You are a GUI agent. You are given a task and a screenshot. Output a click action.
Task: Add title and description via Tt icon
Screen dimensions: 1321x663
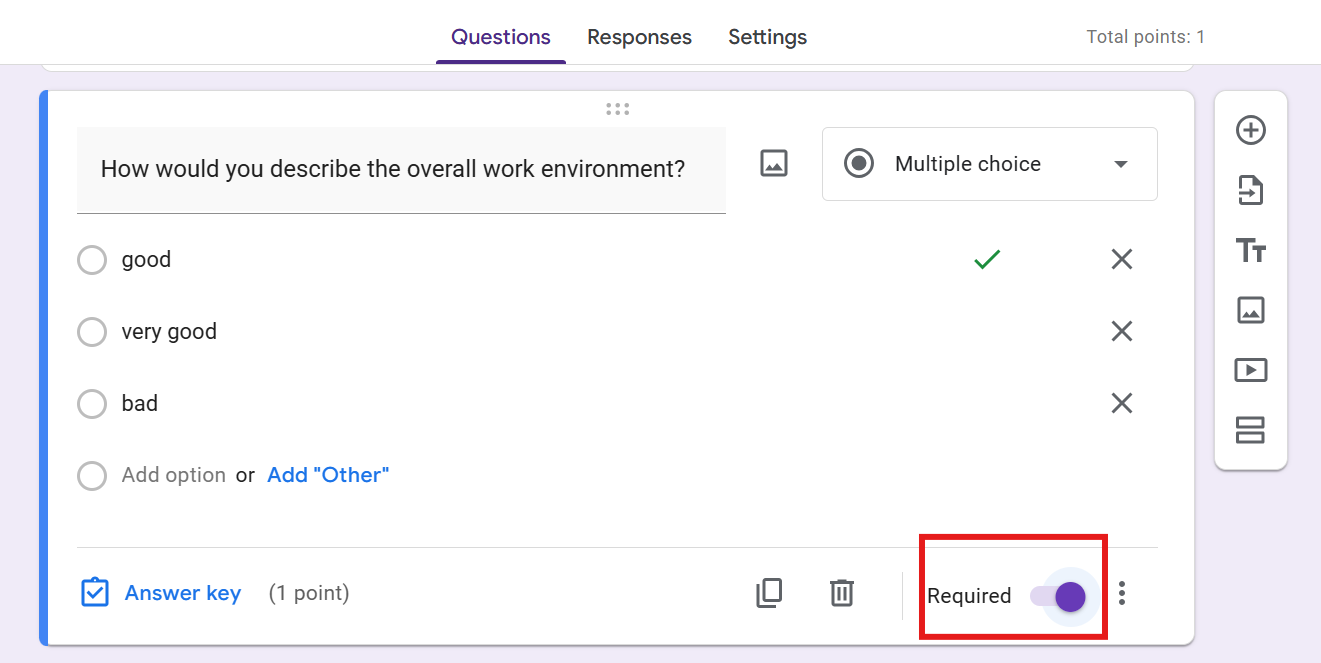pyautogui.click(x=1251, y=250)
